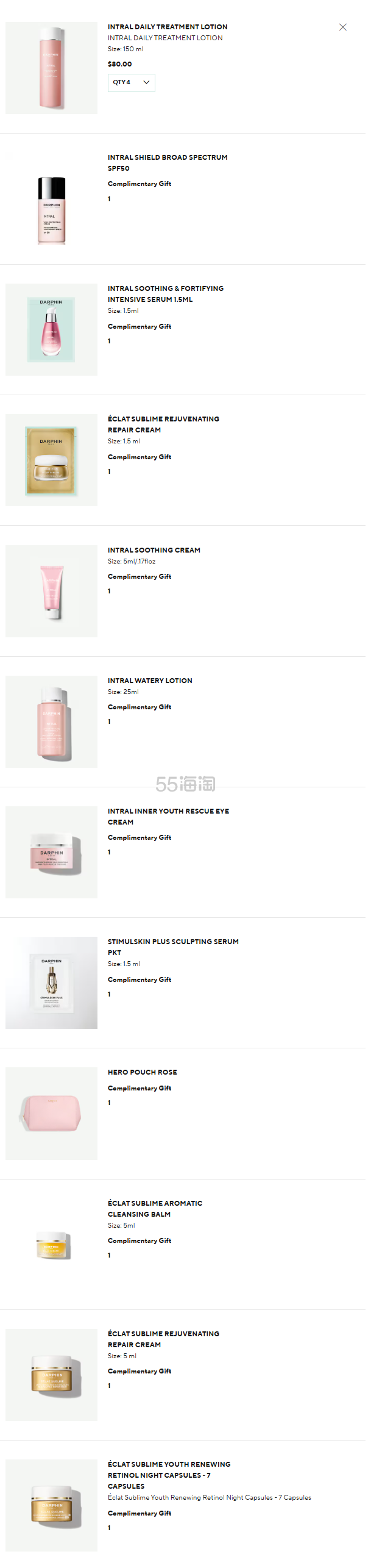Open the QTY 4 quantity dropdown
371x1568 pixels.
[131, 82]
